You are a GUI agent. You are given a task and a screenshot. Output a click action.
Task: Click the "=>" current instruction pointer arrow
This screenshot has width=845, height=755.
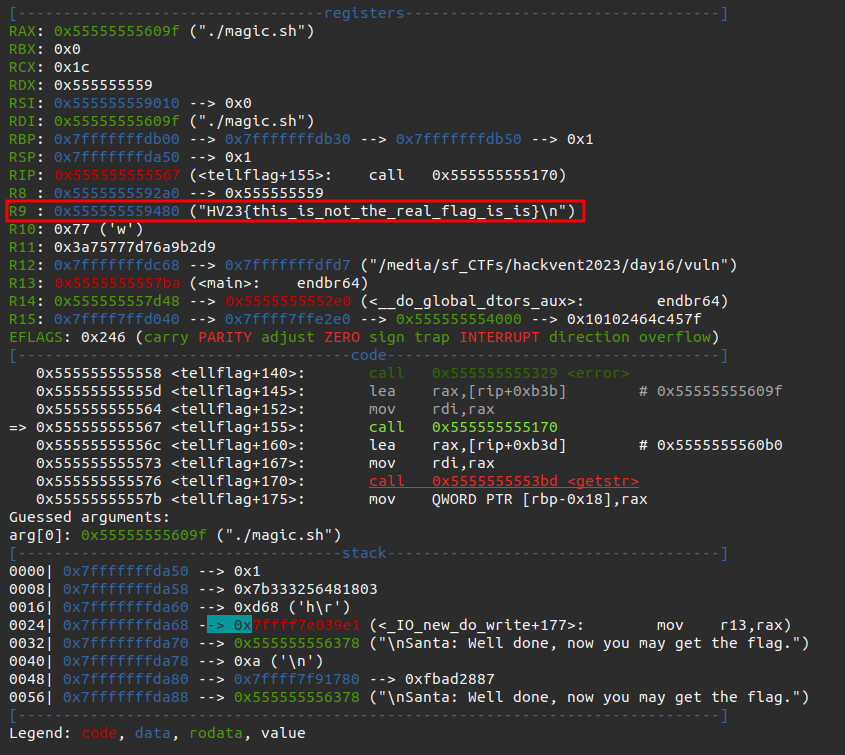[19, 427]
